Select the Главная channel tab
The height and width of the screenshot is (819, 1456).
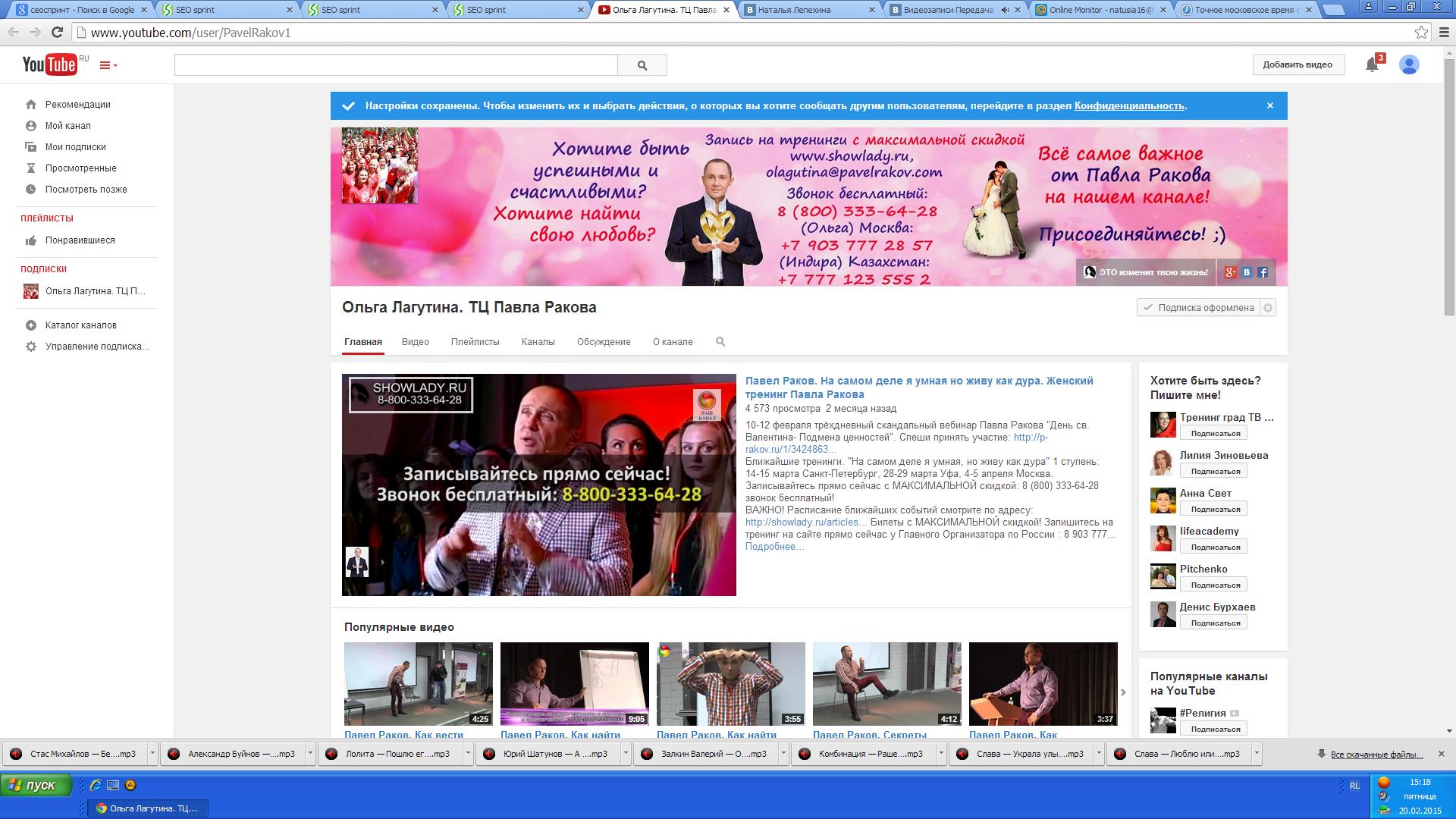coord(363,342)
